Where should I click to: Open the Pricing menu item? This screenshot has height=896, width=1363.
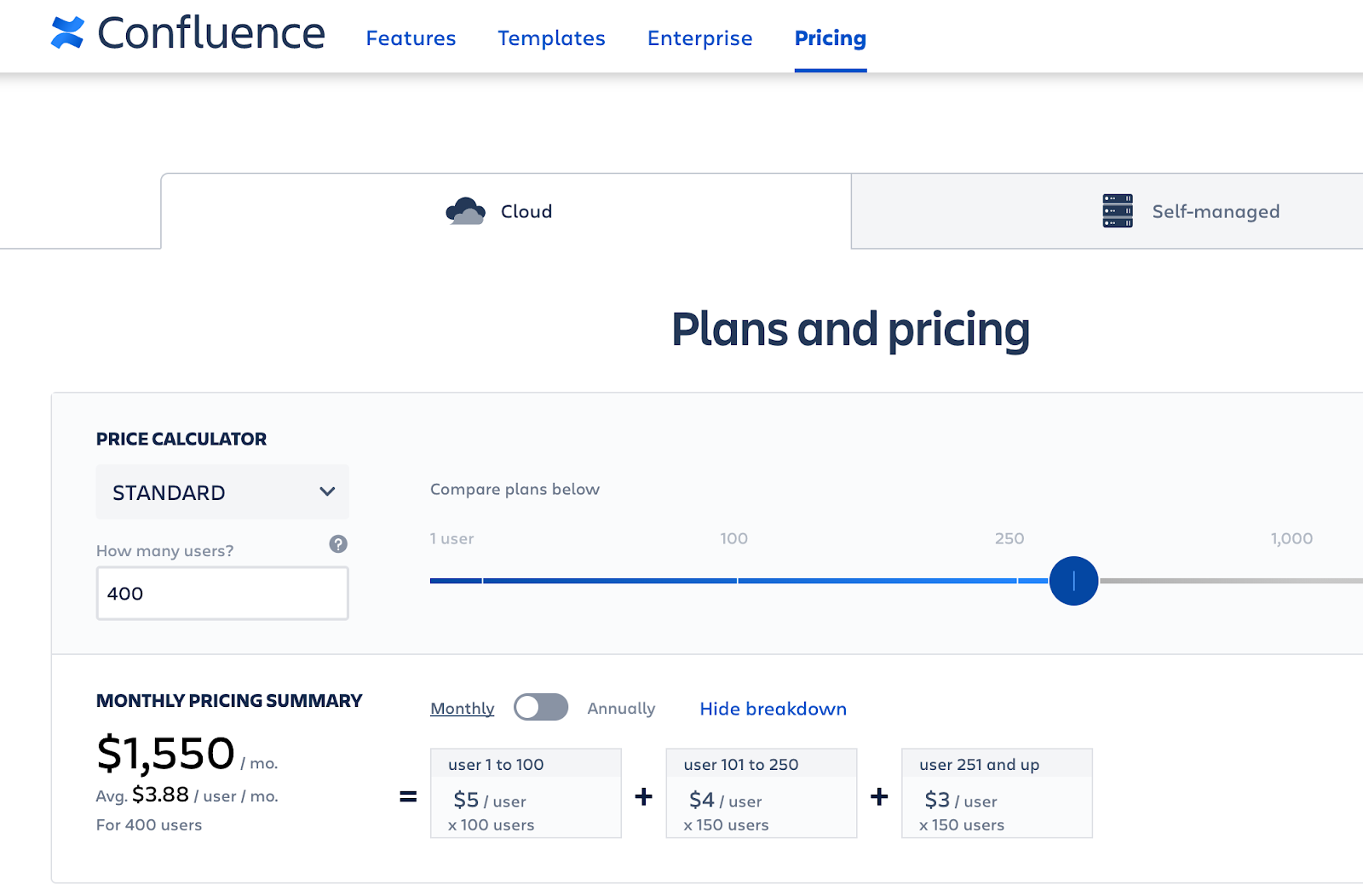click(x=831, y=38)
